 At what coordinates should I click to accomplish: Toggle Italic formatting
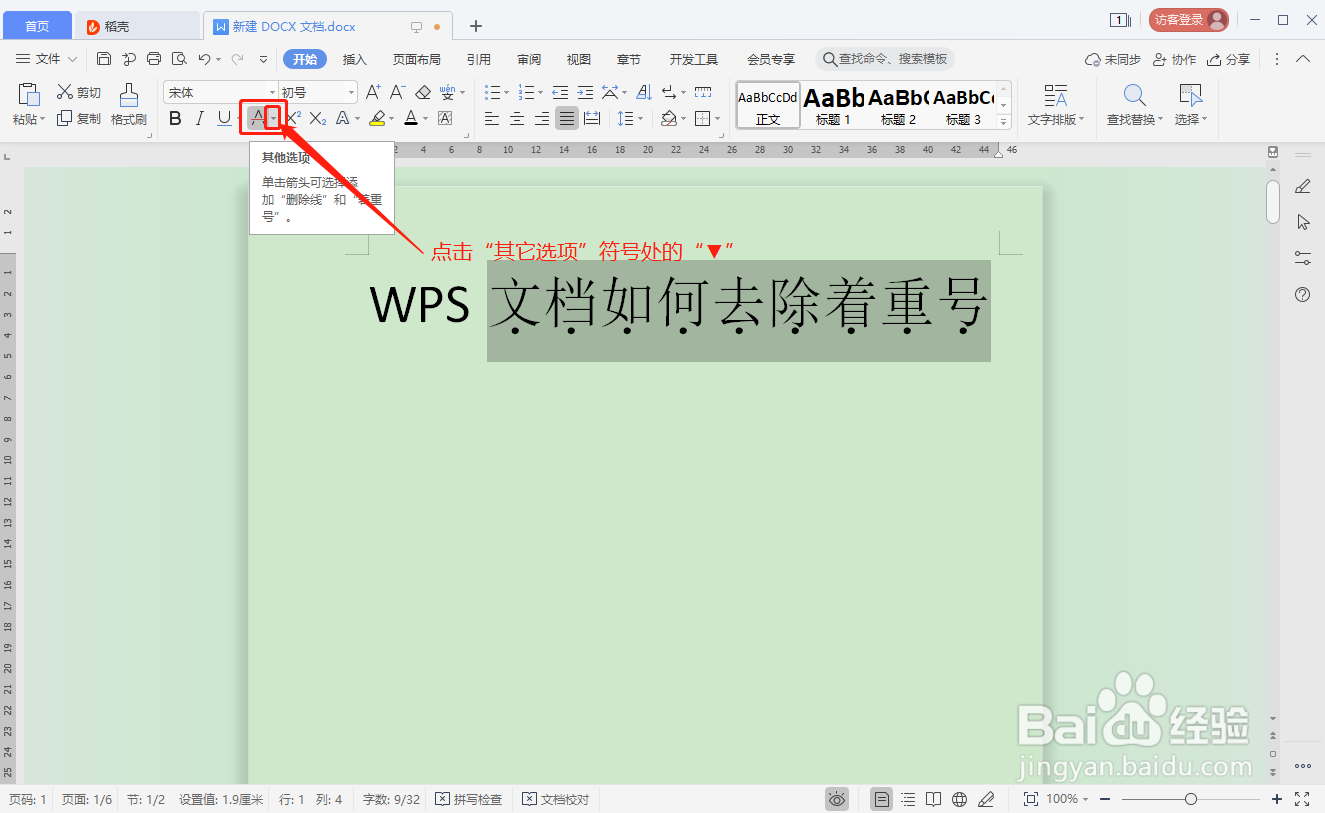[199, 119]
